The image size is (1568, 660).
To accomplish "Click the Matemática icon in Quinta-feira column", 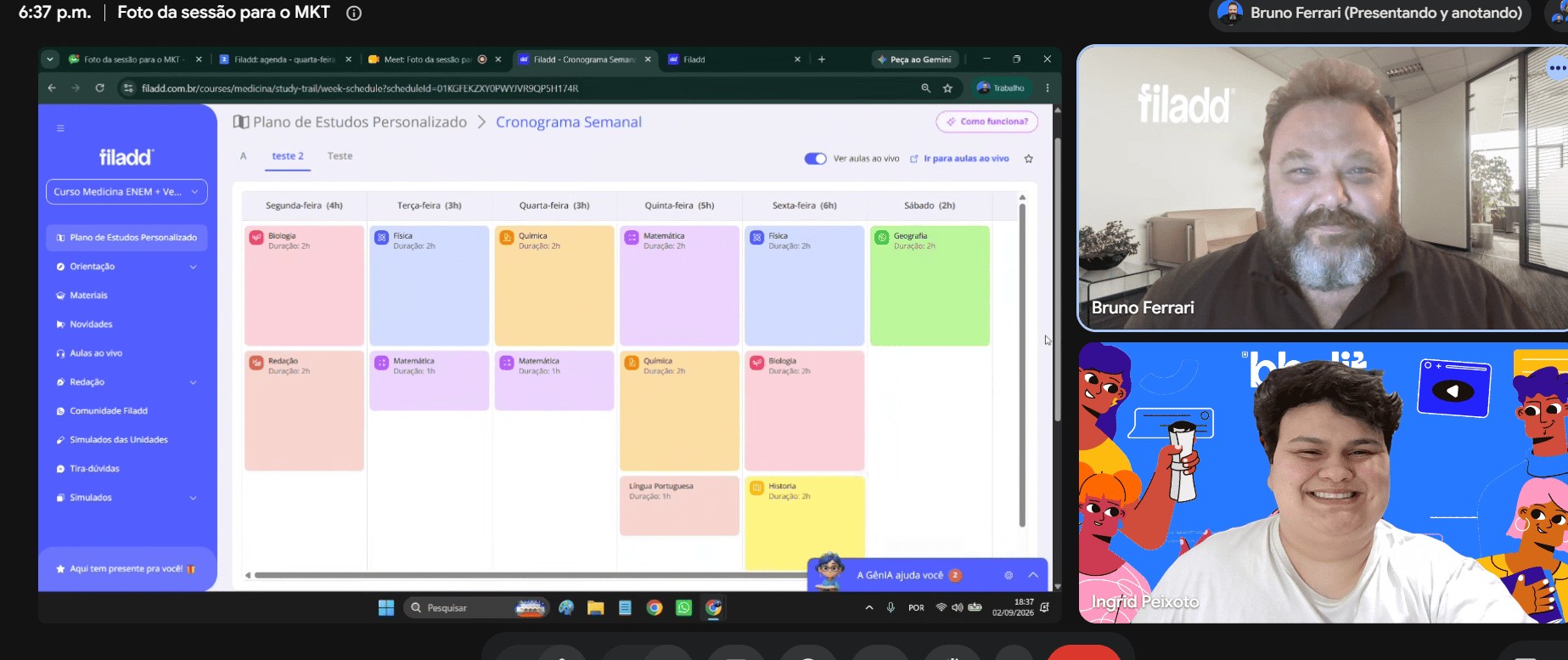I will (632, 237).
